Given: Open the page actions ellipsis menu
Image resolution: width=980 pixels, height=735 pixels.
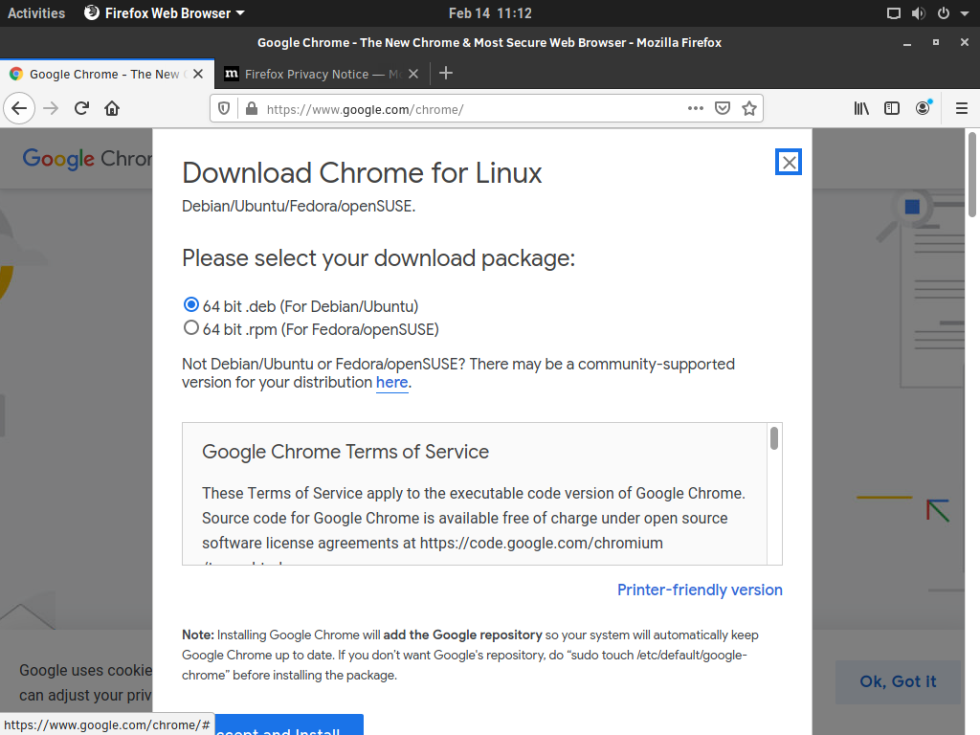Looking at the screenshot, I should click(x=695, y=108).
